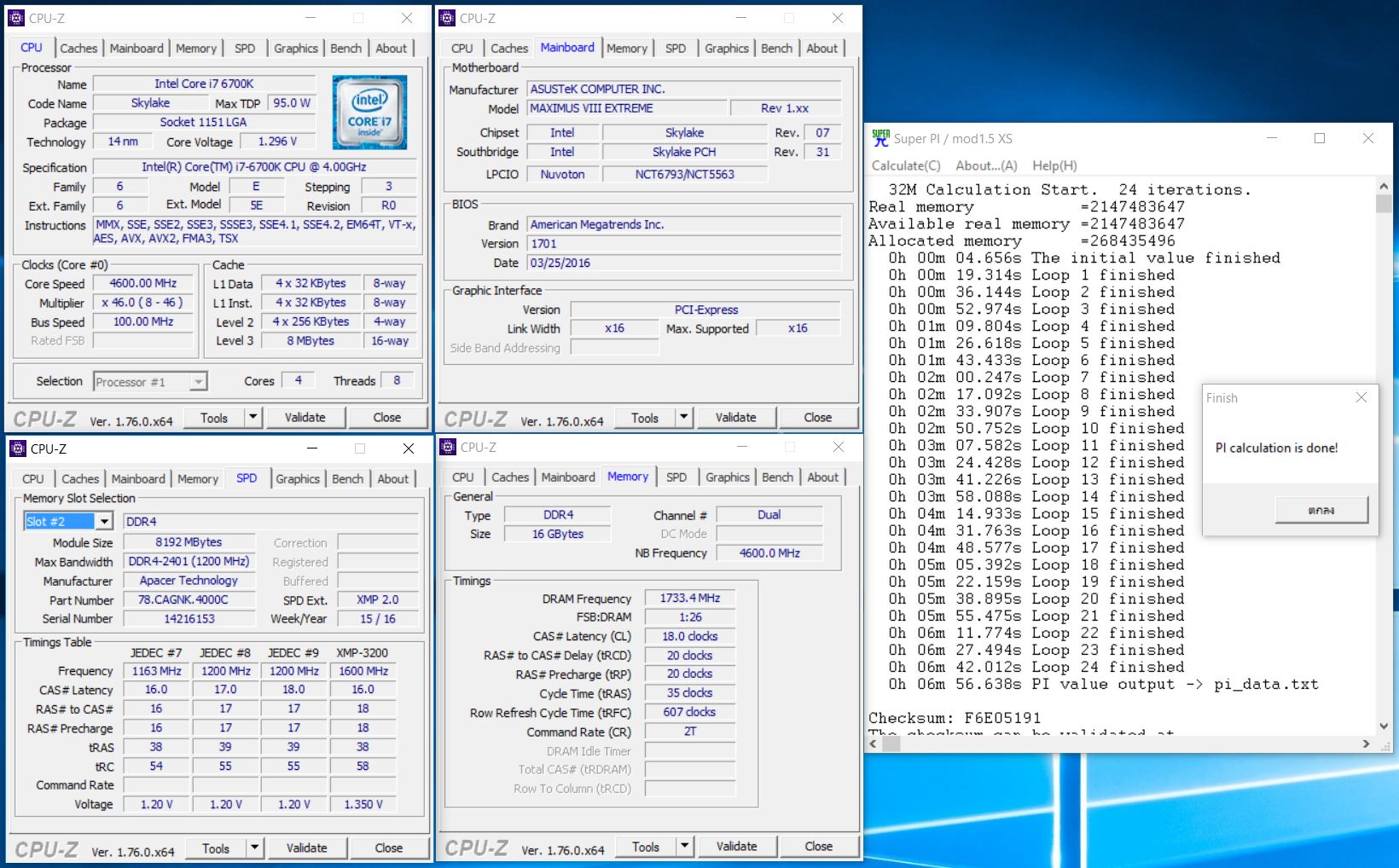Click CPU-Z icon in the SPD window title bar

pos(17,448)
